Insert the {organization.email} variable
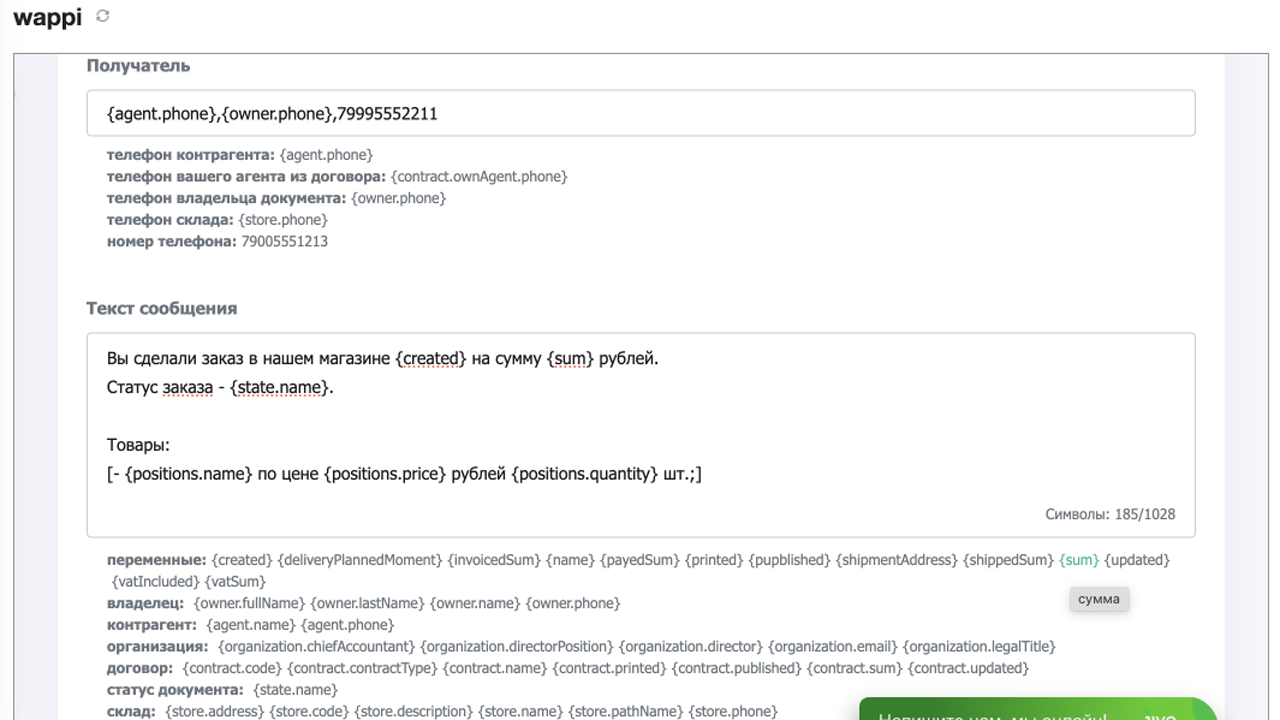The image size is (1280, 720). 832,646
